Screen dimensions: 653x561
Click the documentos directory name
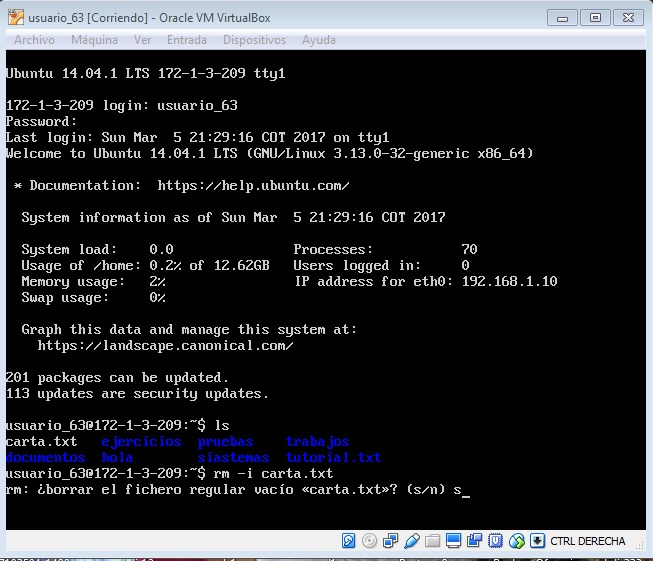point(45,457)
